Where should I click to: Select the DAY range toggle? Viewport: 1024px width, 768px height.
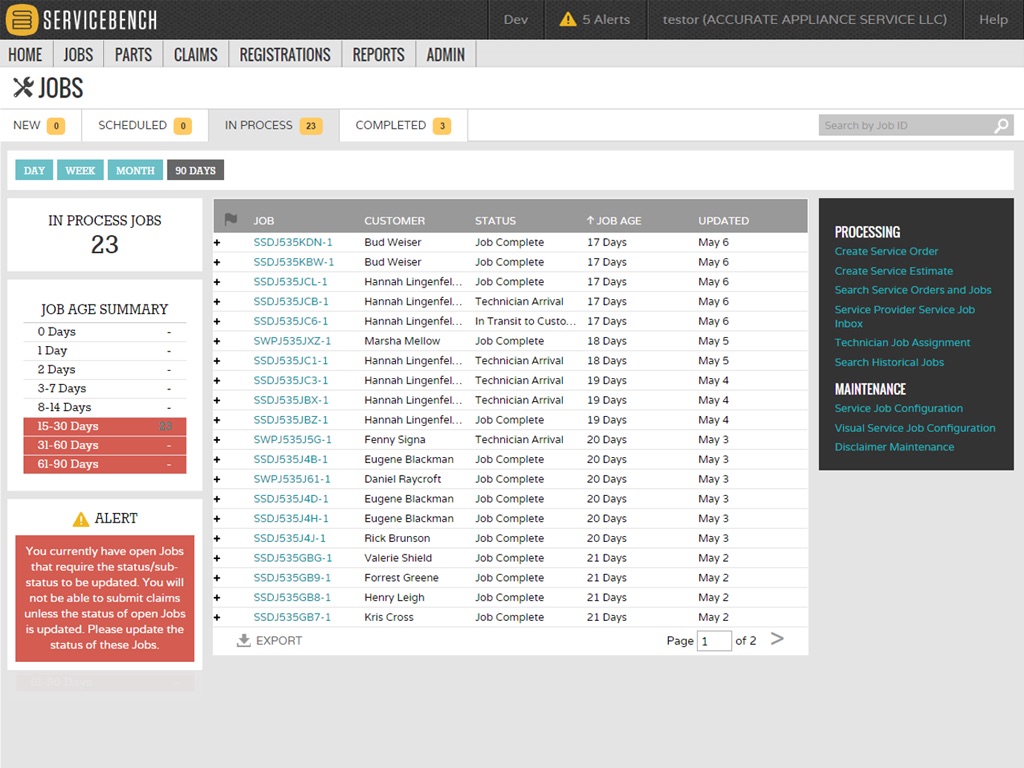tap(34, 170)
